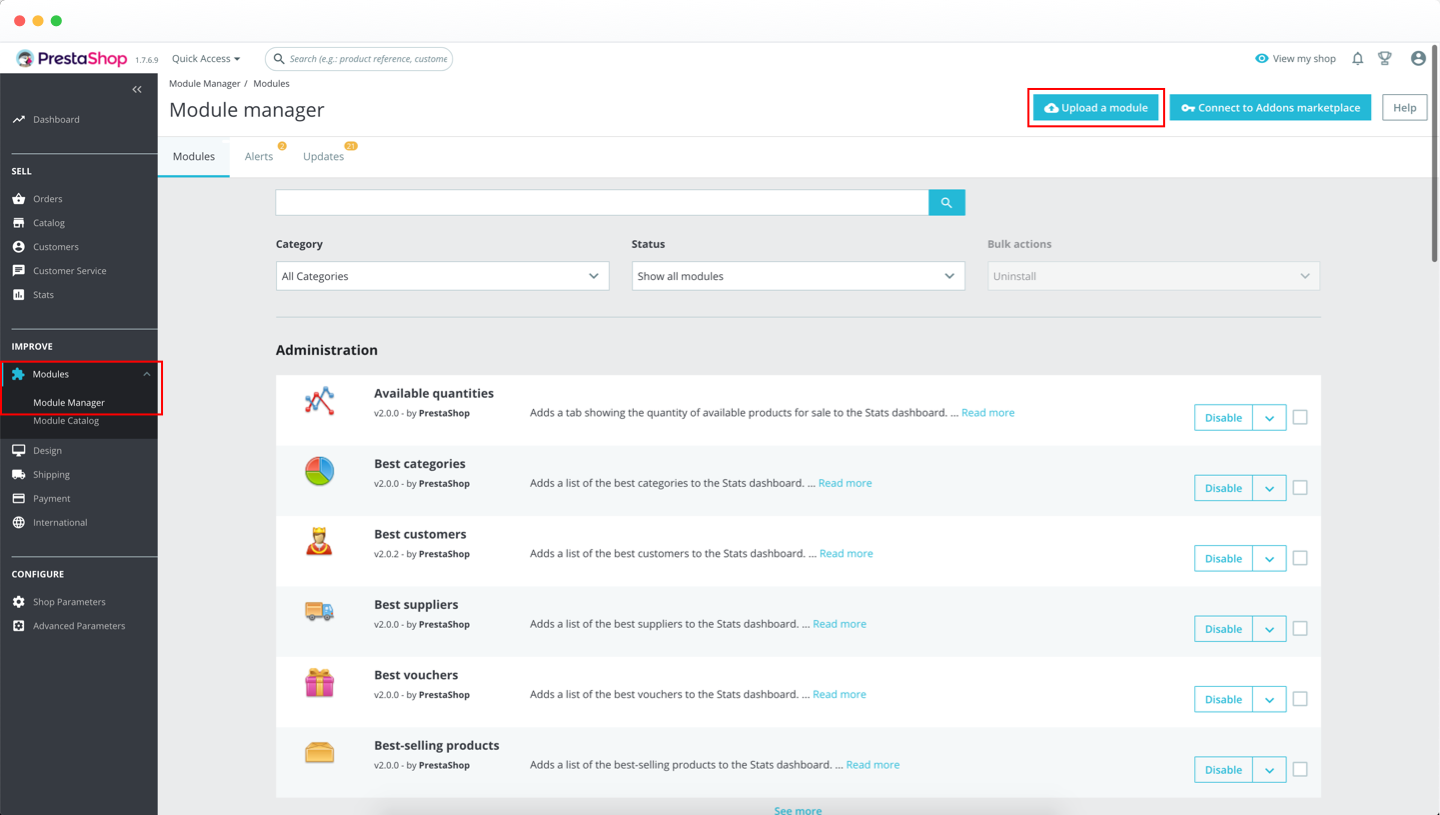Expand actions arrow for Best categories
The width and height of the screenshot is (1440, 815).
(1269, 488)
